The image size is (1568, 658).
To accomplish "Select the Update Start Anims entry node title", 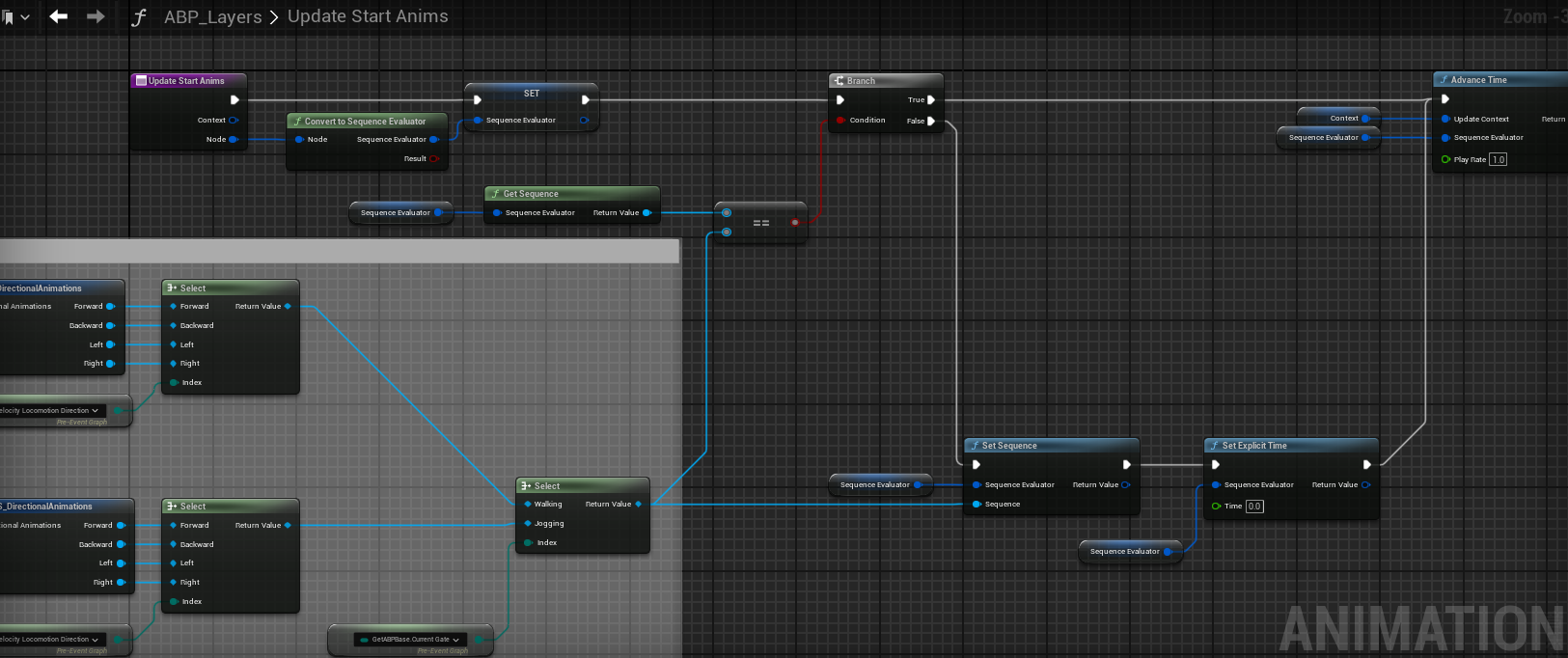I will 188,81.
